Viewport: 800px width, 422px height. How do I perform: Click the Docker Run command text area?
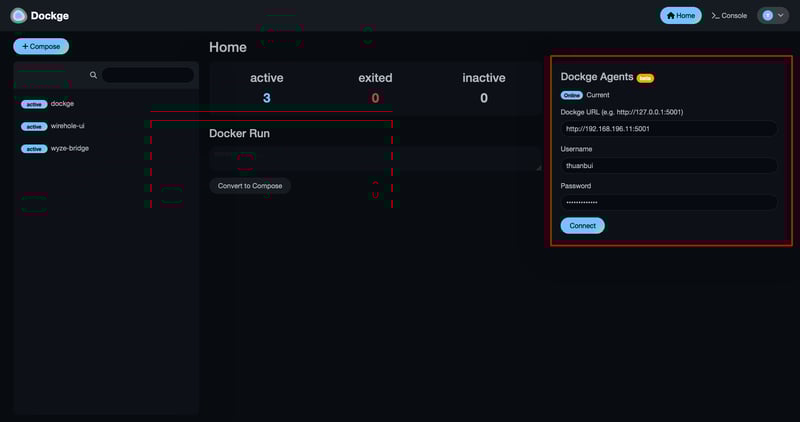[x=375, y=159]
